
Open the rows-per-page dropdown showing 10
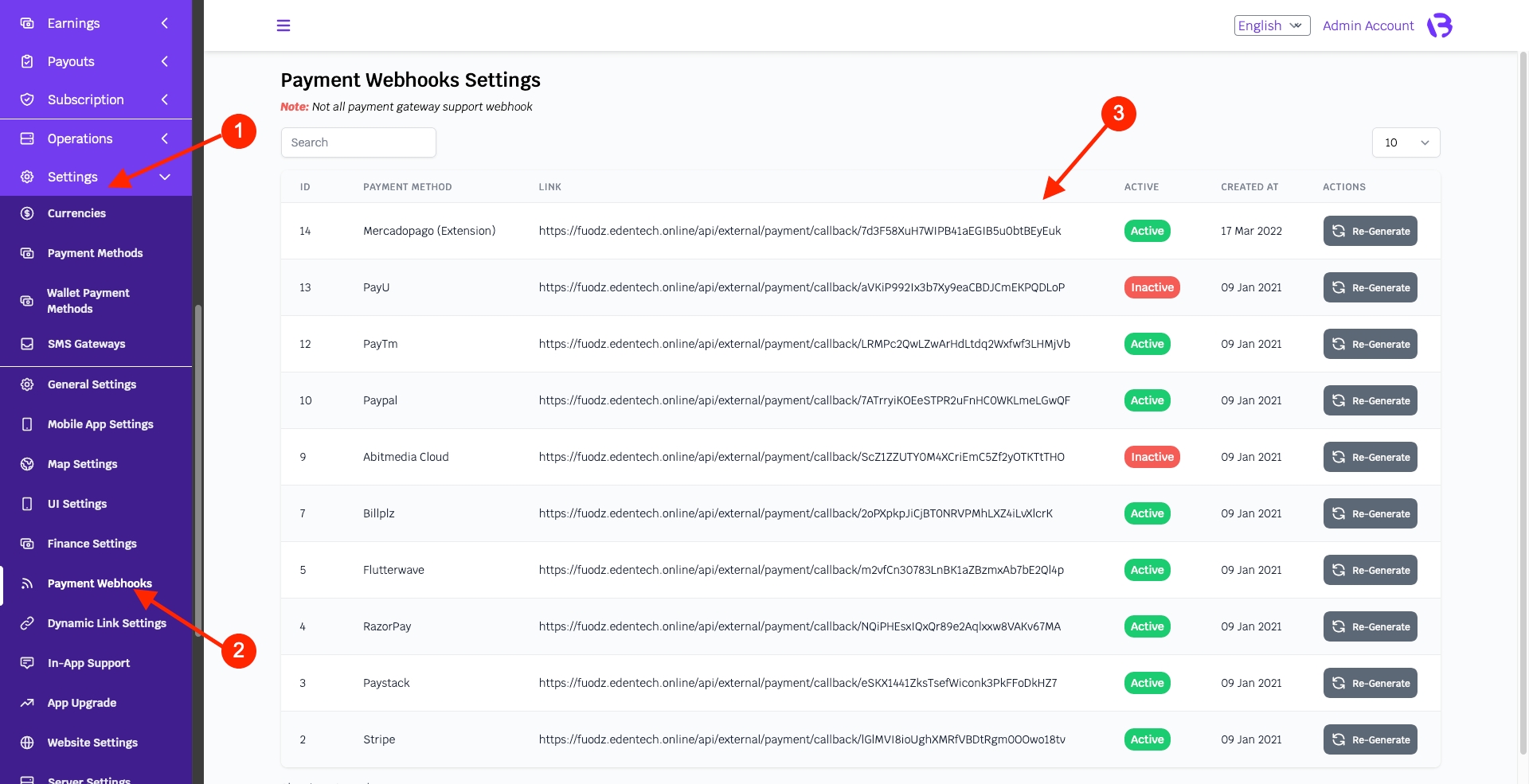click(1406, 142)
